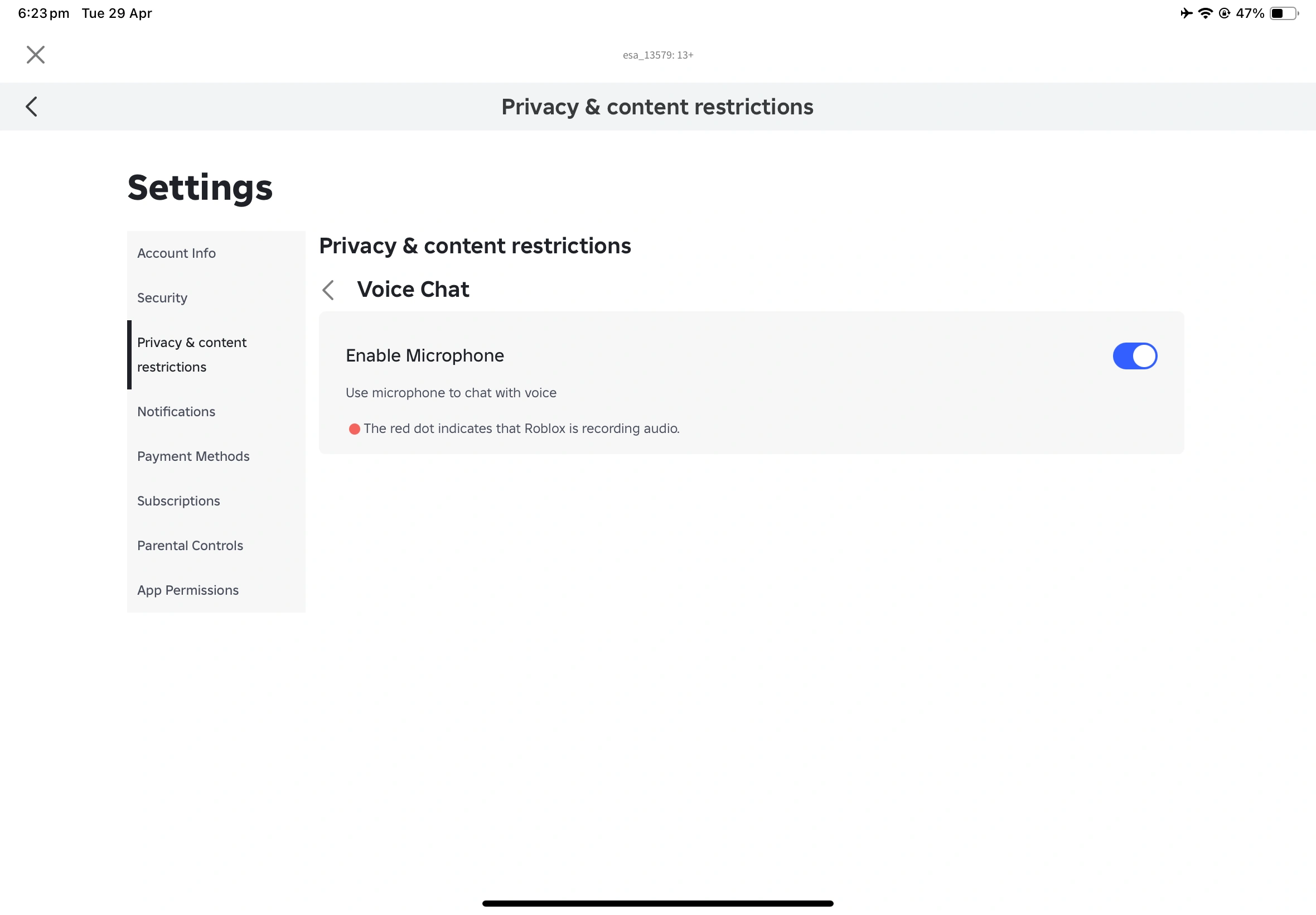Tap the home indicator bar at bottom
1316x915 pixels.
click(657, 903)
